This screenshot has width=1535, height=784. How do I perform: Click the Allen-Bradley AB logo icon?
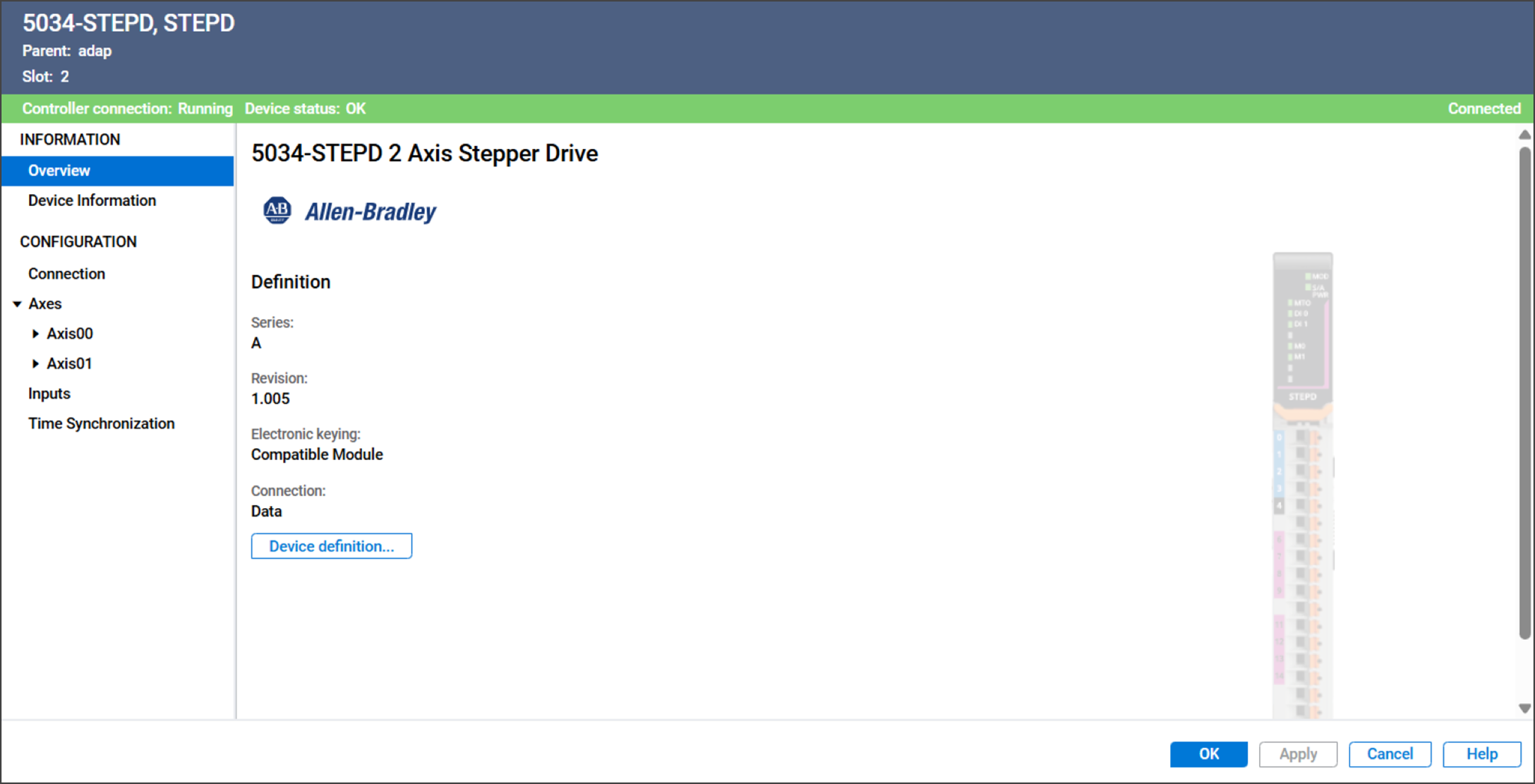click(x=277, y=210)
